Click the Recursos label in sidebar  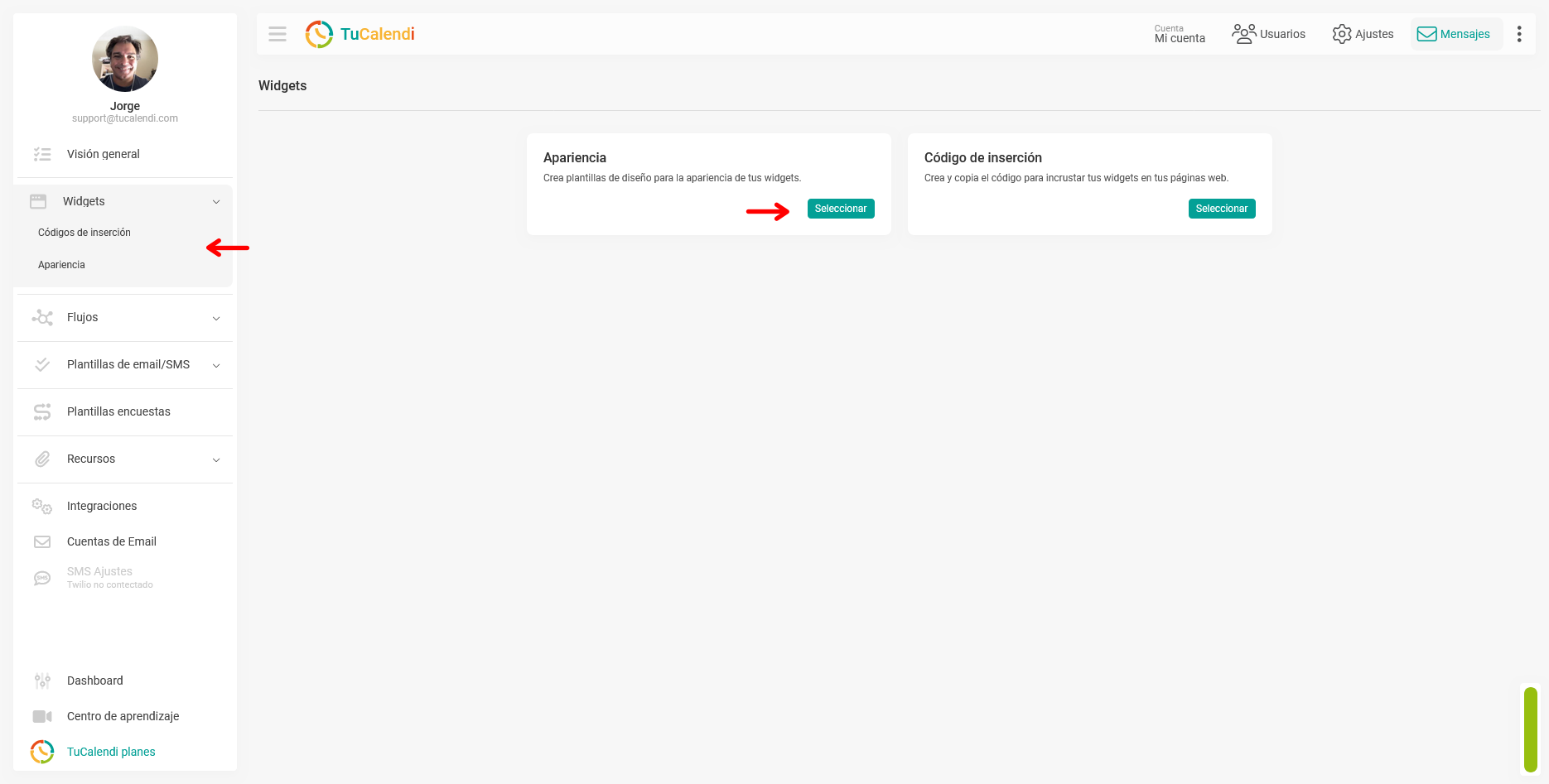(91, 459)
